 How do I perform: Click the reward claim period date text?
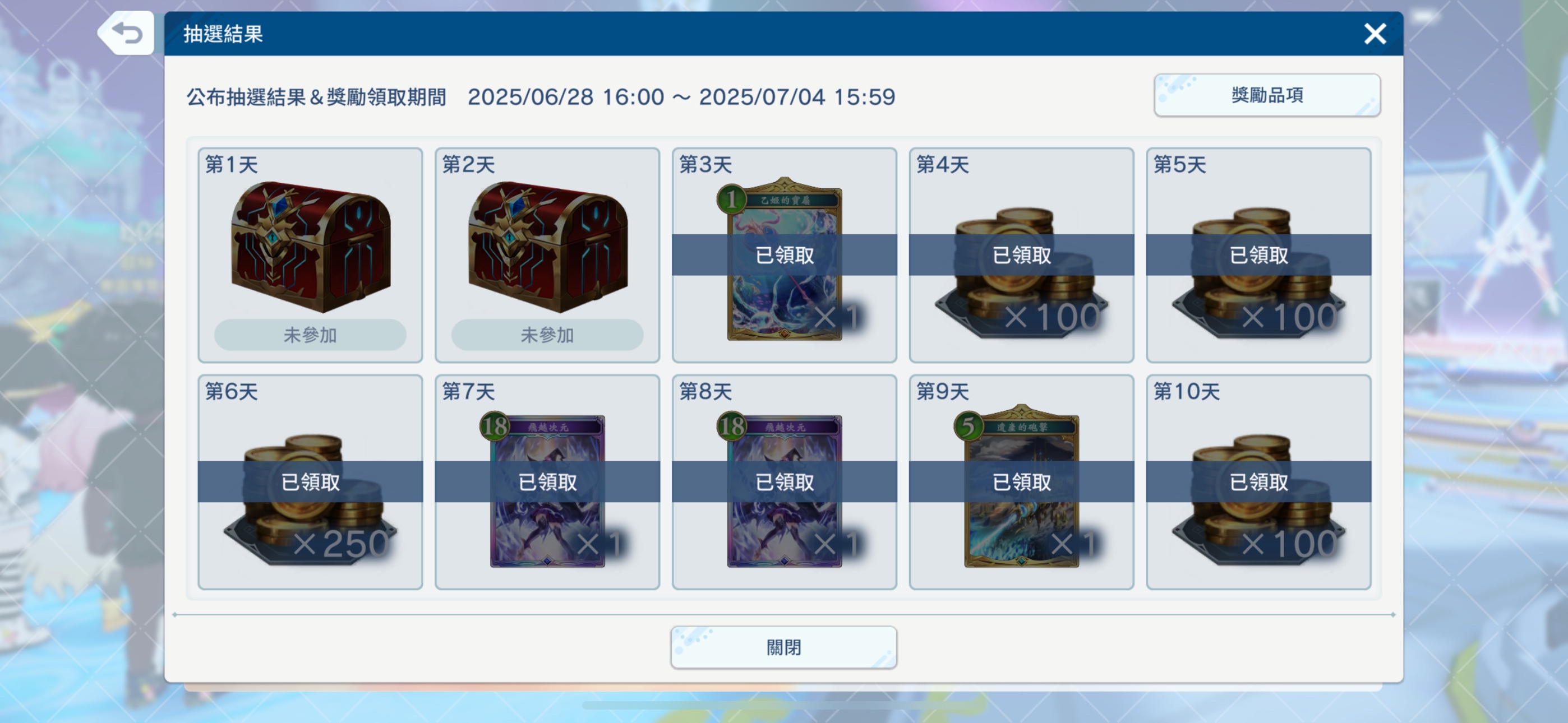coord(681,97)
